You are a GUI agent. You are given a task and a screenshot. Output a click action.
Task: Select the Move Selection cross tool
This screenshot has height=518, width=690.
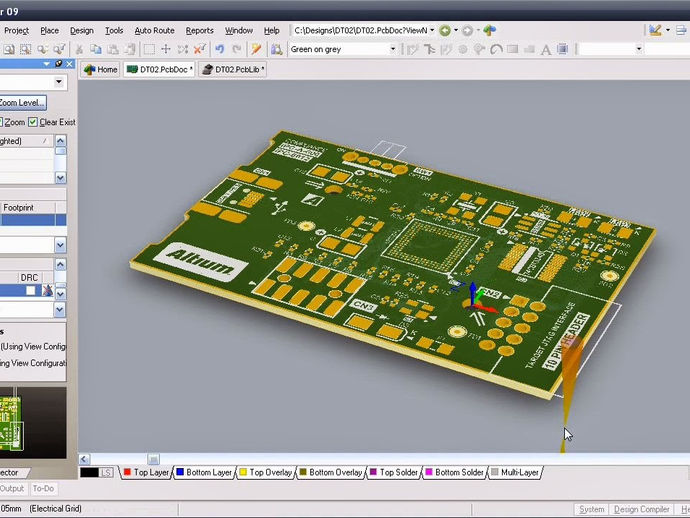166,49
